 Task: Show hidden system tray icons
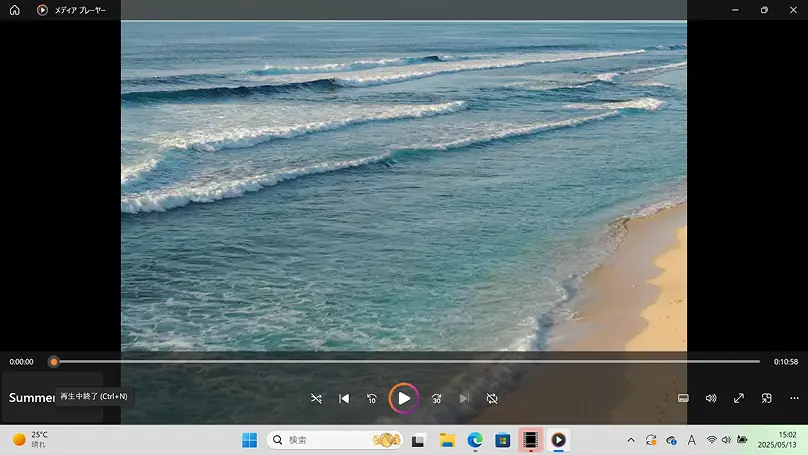(630, 440)
